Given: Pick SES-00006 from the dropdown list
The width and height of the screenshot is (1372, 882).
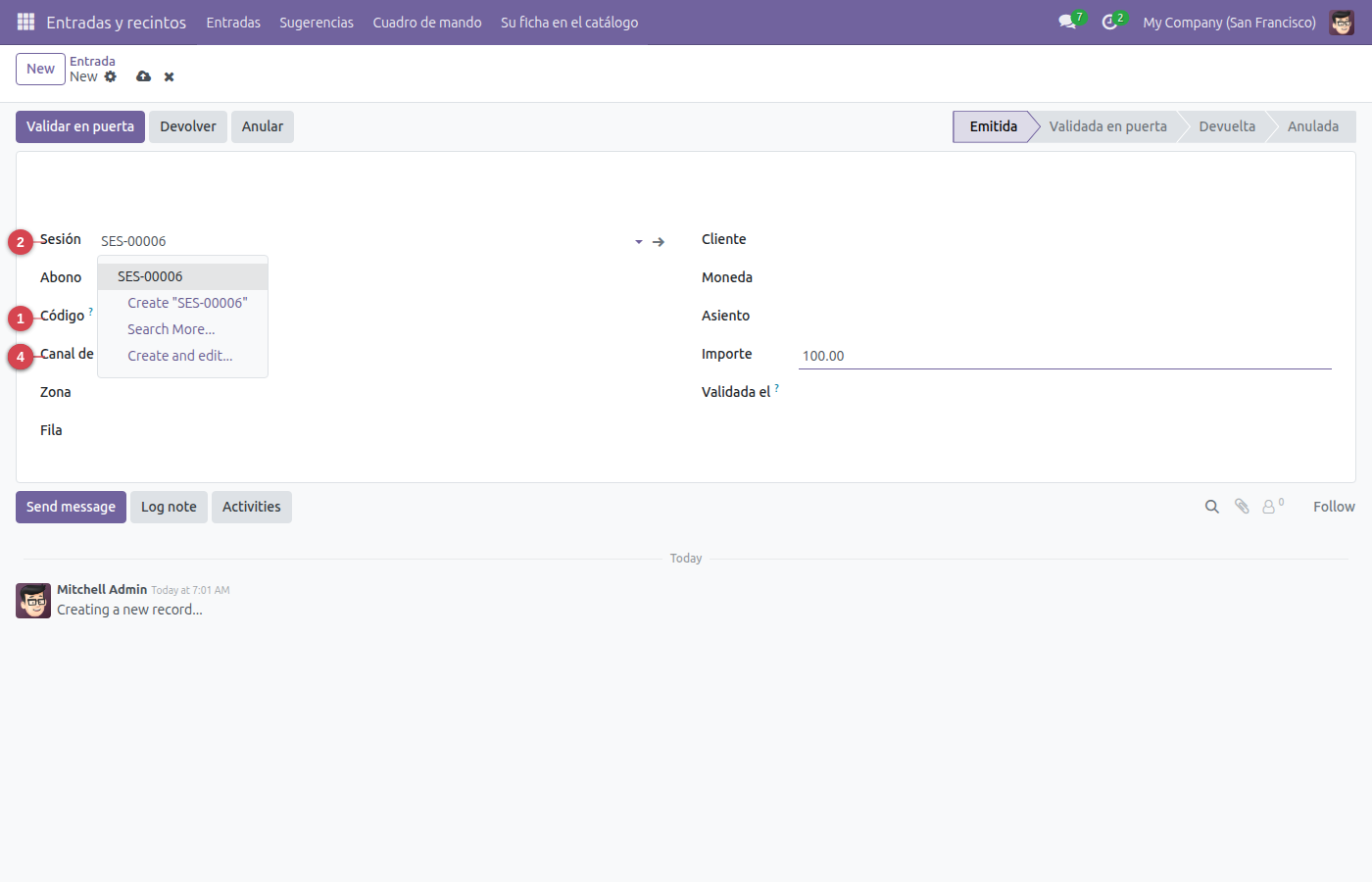Looking at the screenshot, I should click(x=182, y=276).
